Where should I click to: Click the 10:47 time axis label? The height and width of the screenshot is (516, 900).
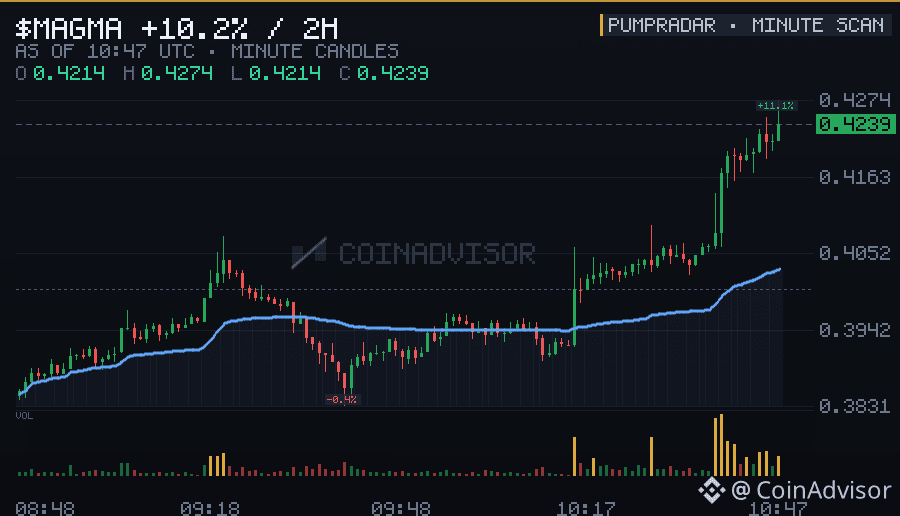click(x=777, y=509)
